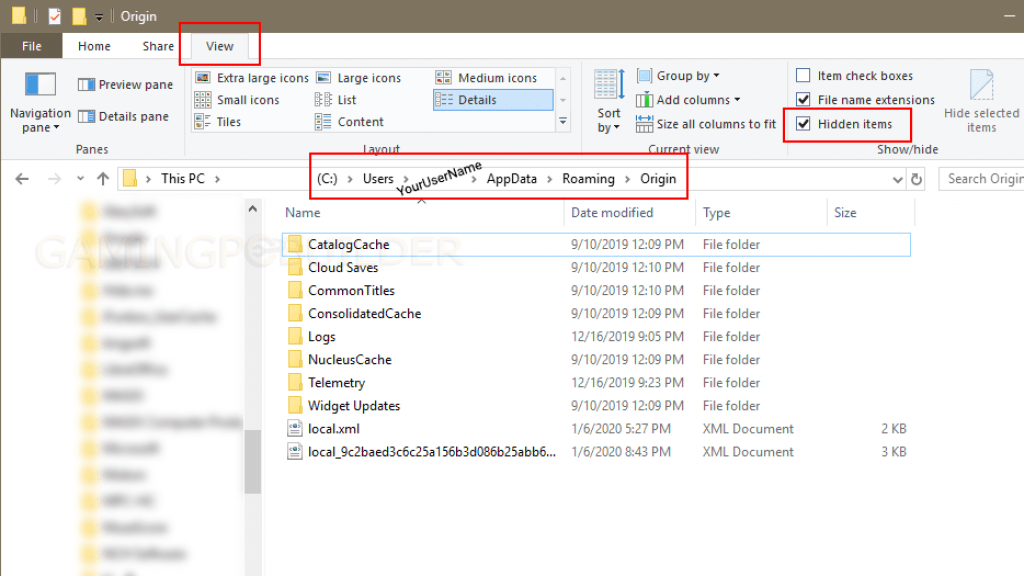Open the address bar dropdown arrow
This screenshot has width=1024, height=576.
pyautogui.click(x=897, y=178)
